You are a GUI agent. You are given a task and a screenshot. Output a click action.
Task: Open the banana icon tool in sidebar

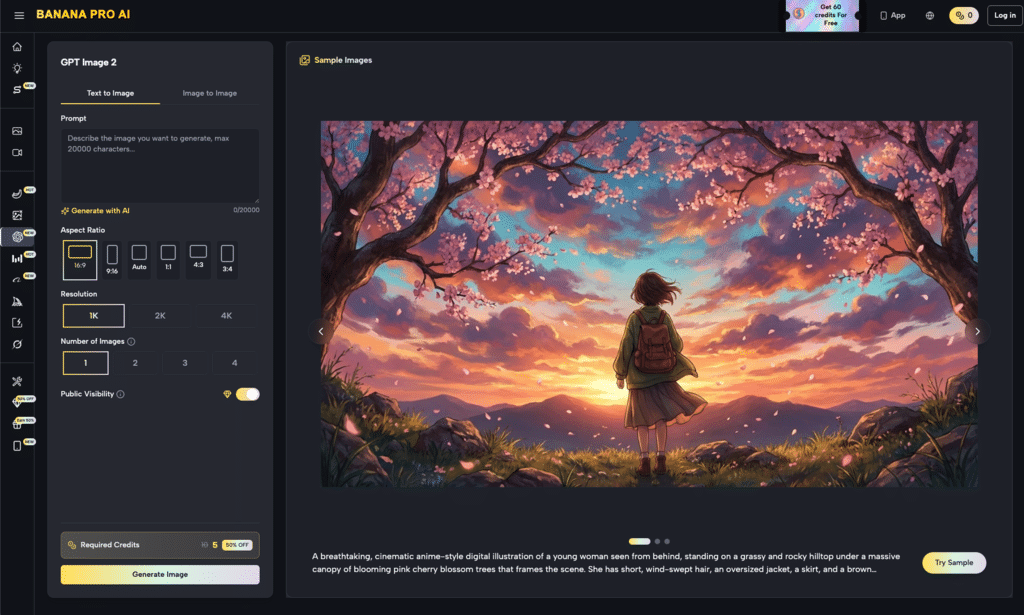point(17,193)
